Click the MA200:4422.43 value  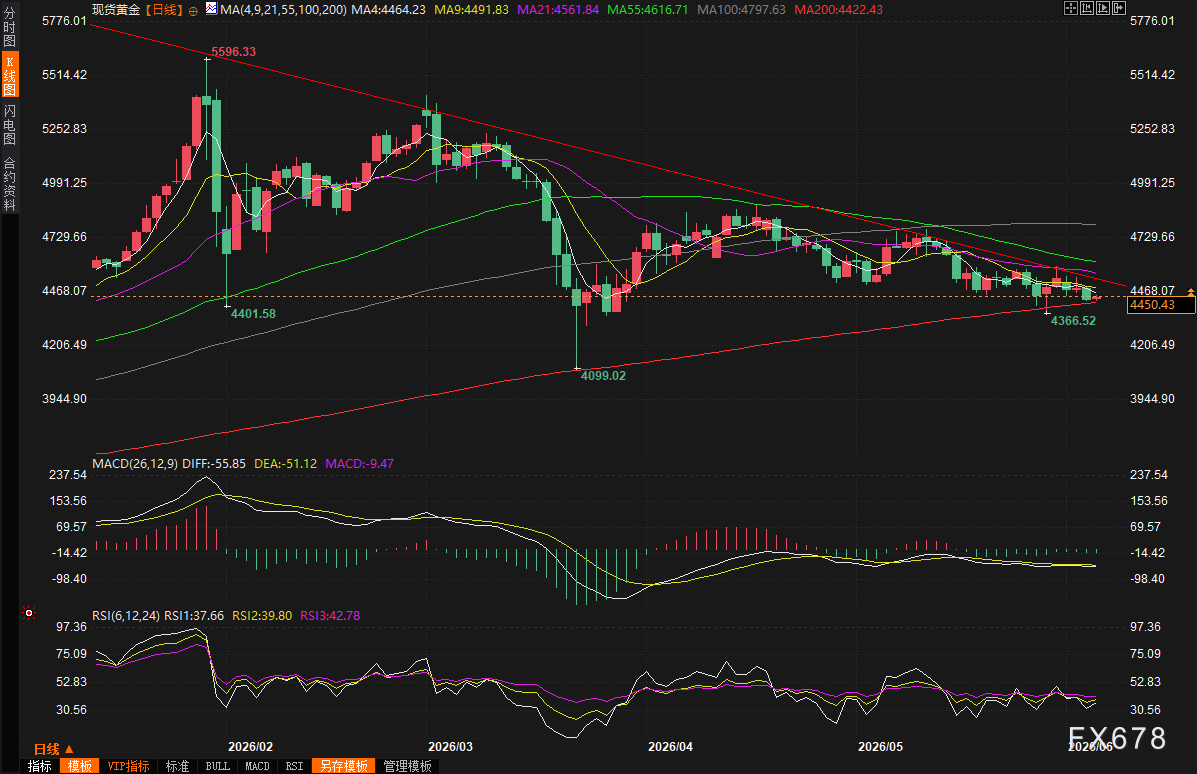click(838, 10)
